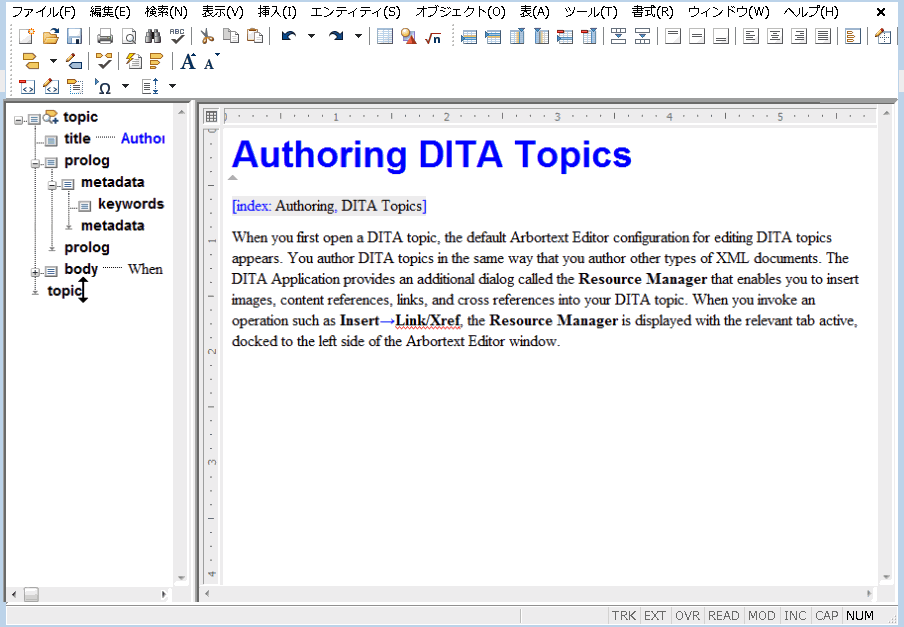The width and height of the screenshot is (904, 627).
Task: Insert a table using the table grid icon
Action: [x=385, y=36]
